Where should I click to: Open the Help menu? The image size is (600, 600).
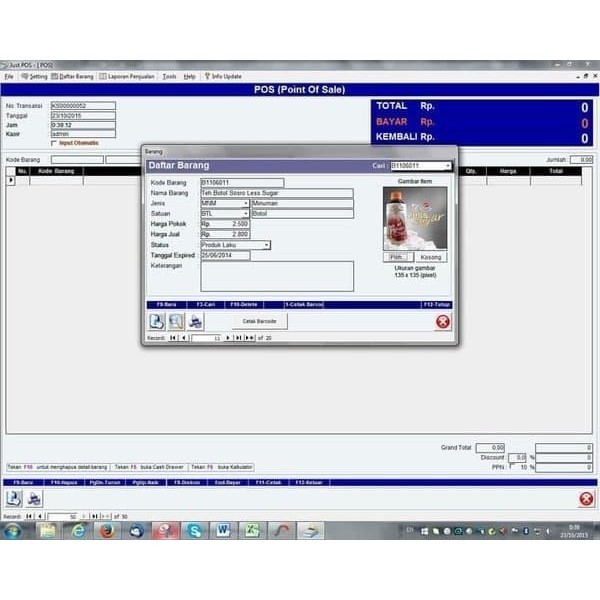pyautogui.click(x=189, y=77)
